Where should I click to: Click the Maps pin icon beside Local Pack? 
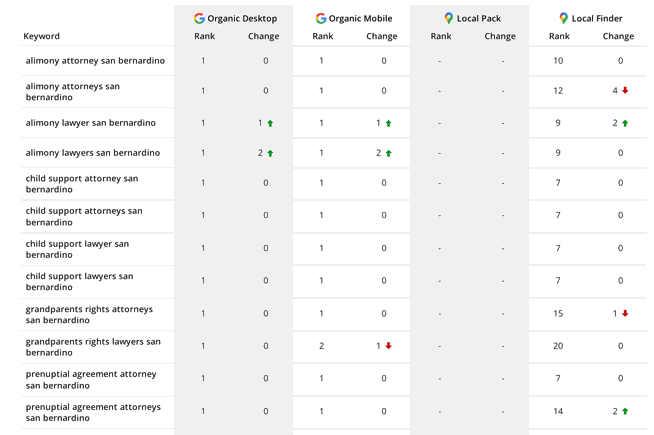tap(448, 18)
